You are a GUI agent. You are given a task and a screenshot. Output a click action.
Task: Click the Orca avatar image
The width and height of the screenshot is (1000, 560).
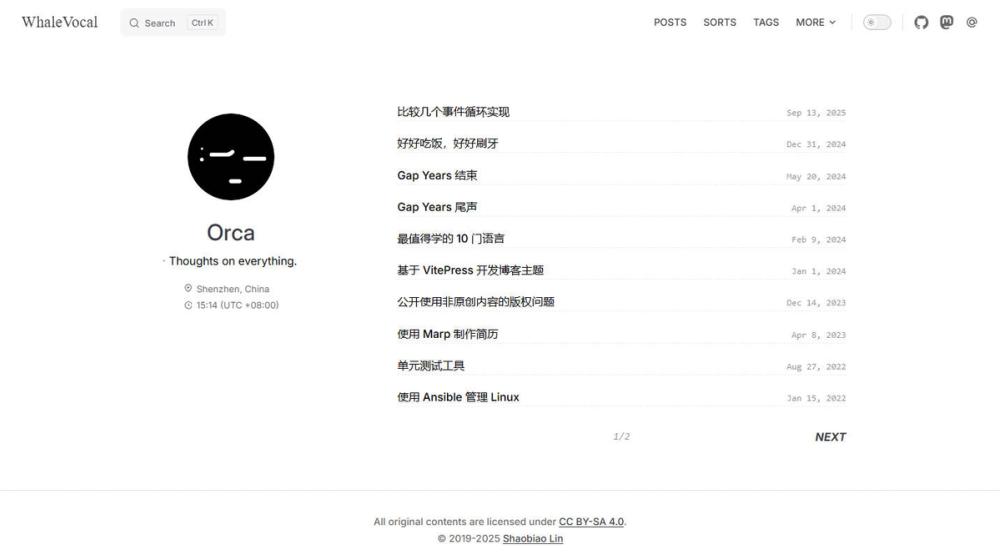tap(231, 157)
